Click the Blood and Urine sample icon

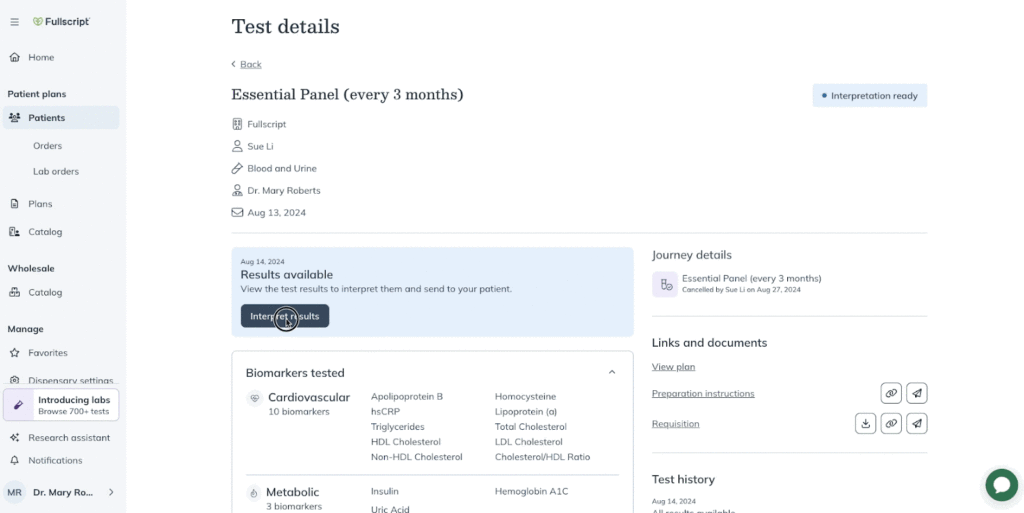[237, 168]
